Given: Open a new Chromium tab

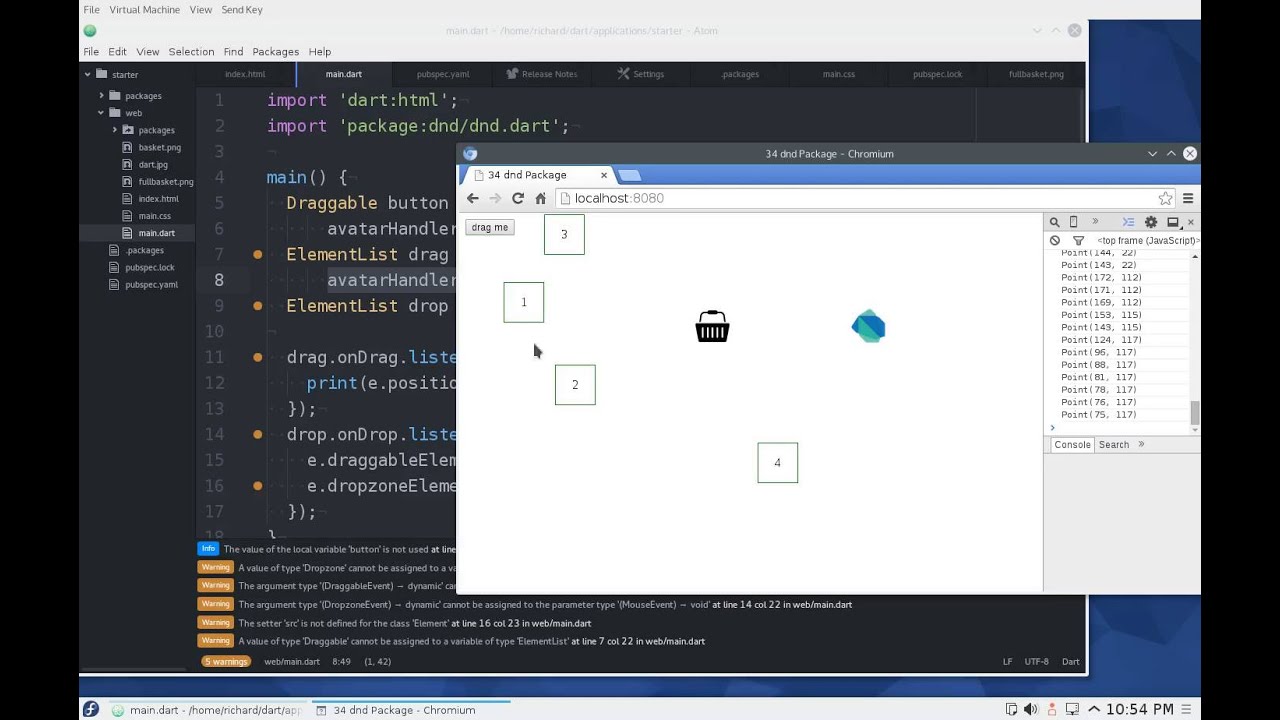Looking at the screenshot, I should [629, 175].
